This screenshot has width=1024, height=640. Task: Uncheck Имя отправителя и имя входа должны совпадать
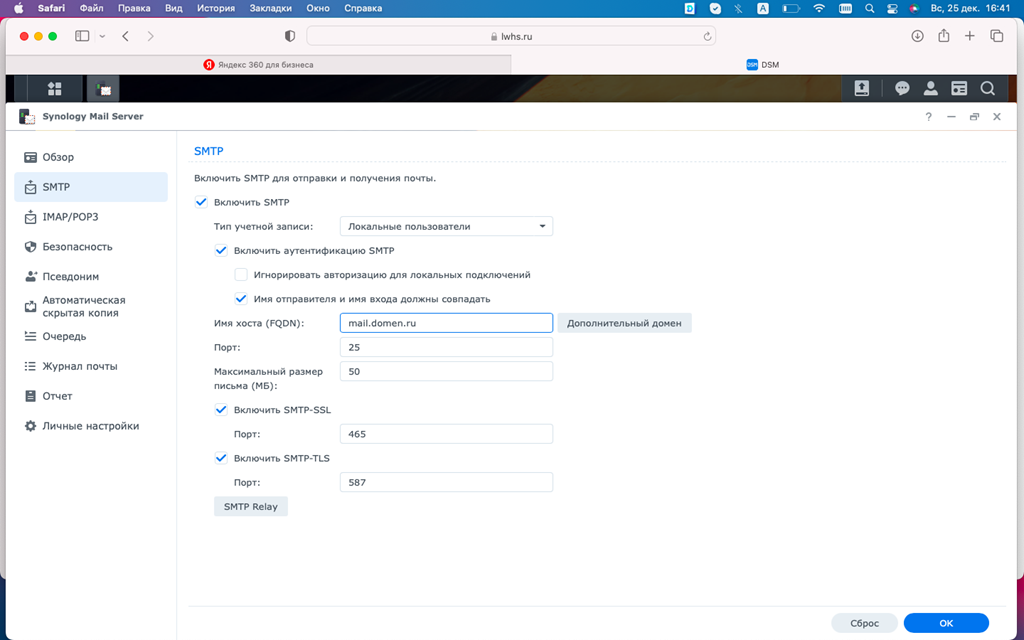pos(241,299)
